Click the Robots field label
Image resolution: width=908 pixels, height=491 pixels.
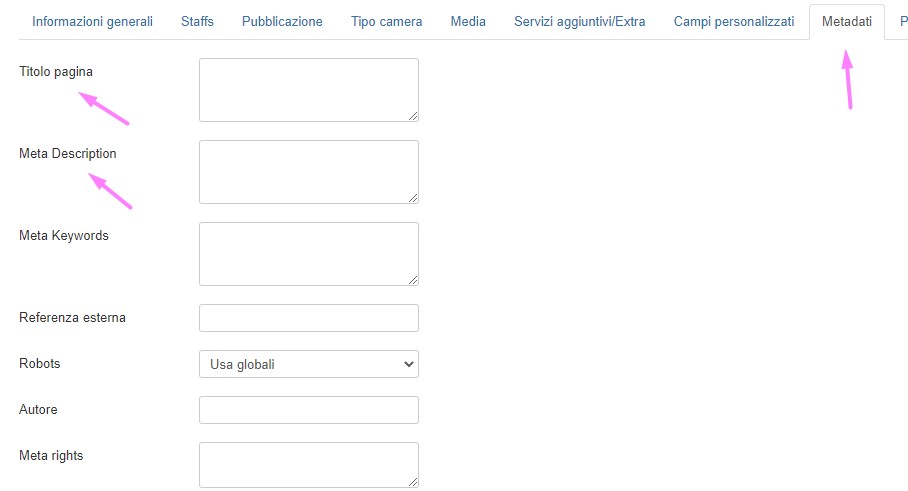click(40, 364)
